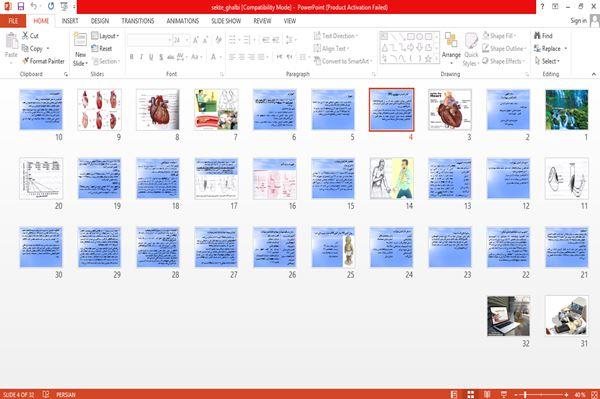Toggle Italic formatting
The height and width of the screenshot is (399, 600).
(x=141, y=57)
